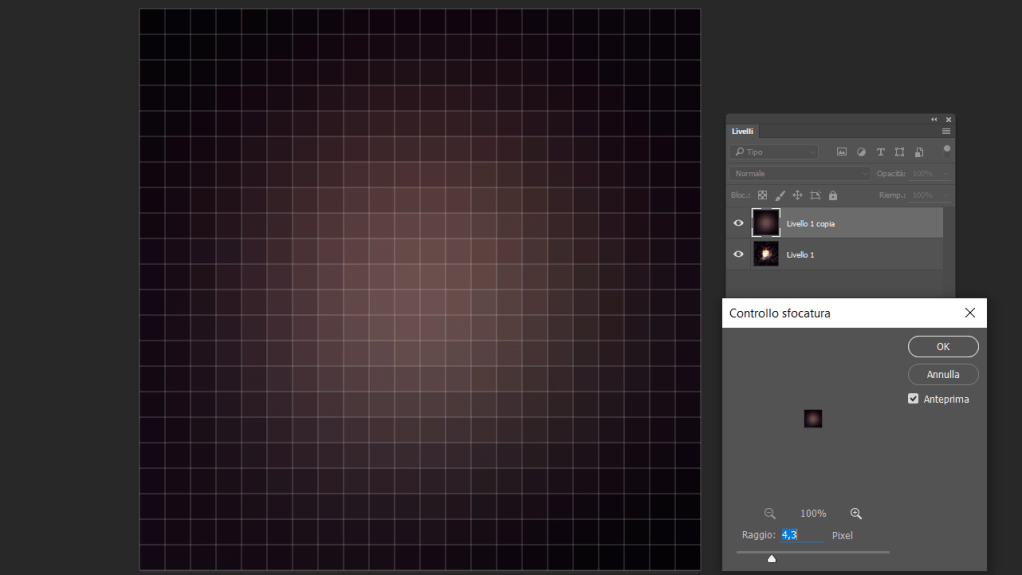Click the lock image pixels brush icon
Image resolution: width=1022 pixels, height=575 pixels.
pyautogui.click(x=780, y=196)
